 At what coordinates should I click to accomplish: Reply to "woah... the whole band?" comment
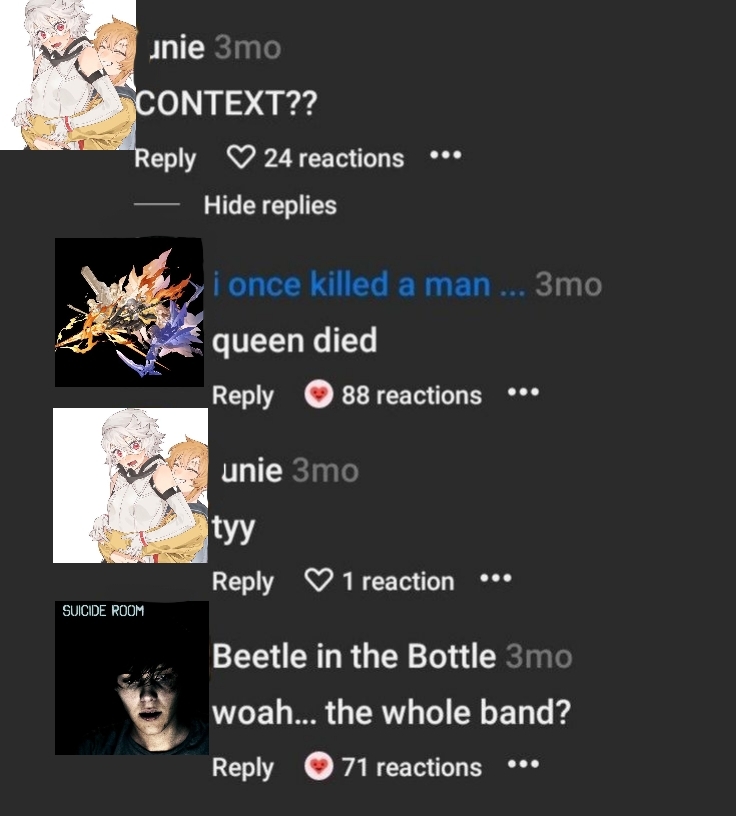pos(243,768)
